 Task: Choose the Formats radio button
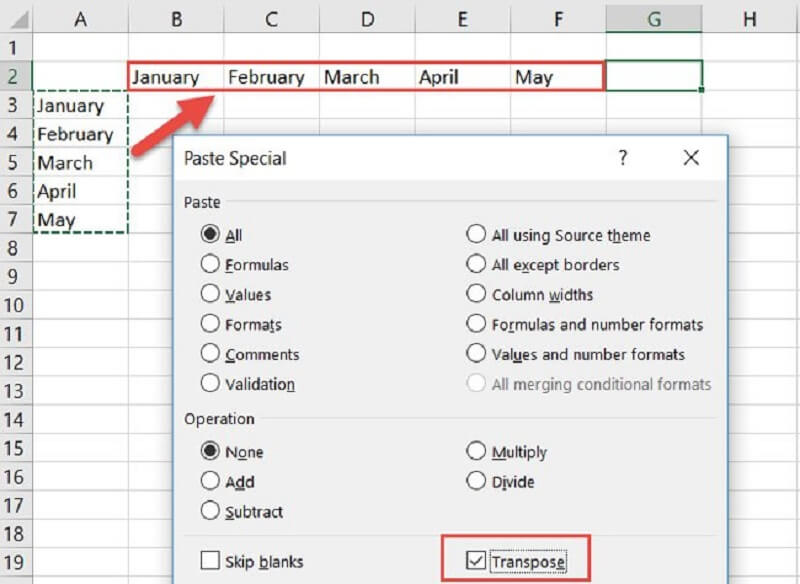[211, 324]
